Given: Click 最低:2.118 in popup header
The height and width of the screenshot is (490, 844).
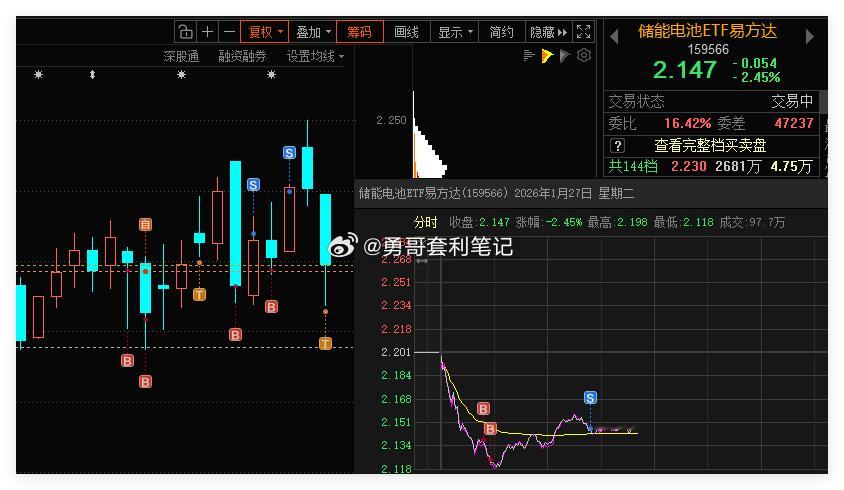Looking at the screenshot, I should [x=684, y=222].
